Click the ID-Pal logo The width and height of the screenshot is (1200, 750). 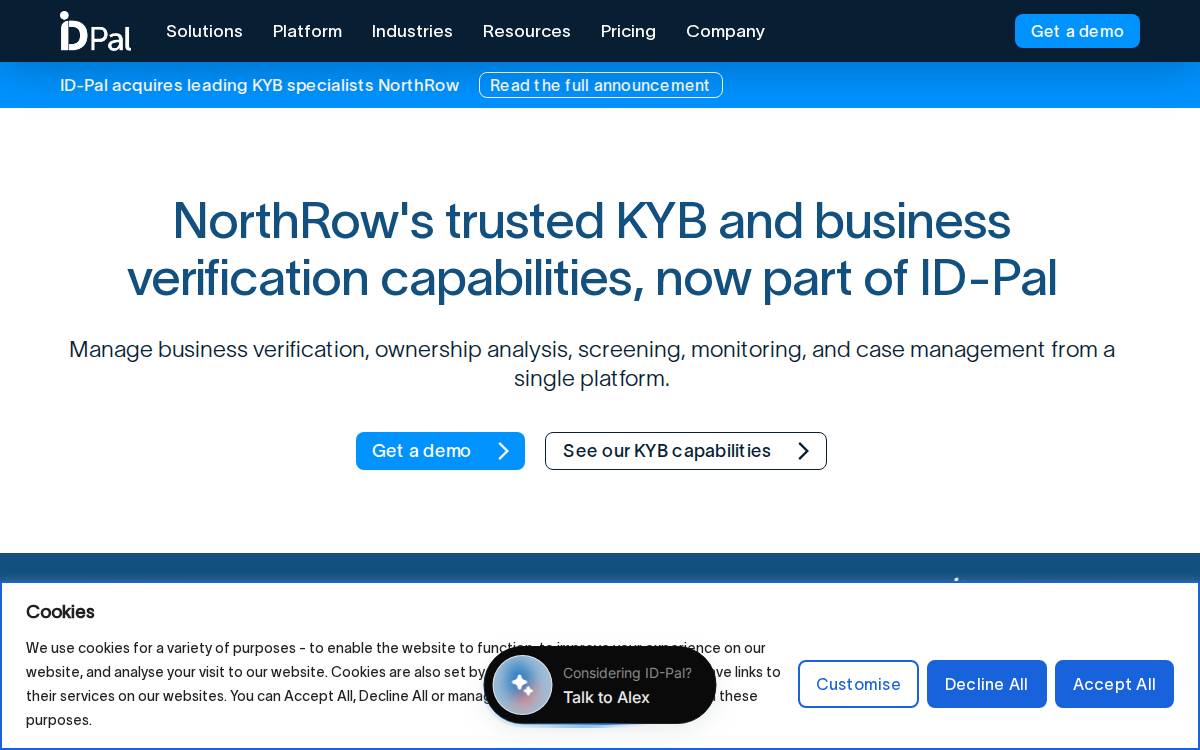(95, 31)
